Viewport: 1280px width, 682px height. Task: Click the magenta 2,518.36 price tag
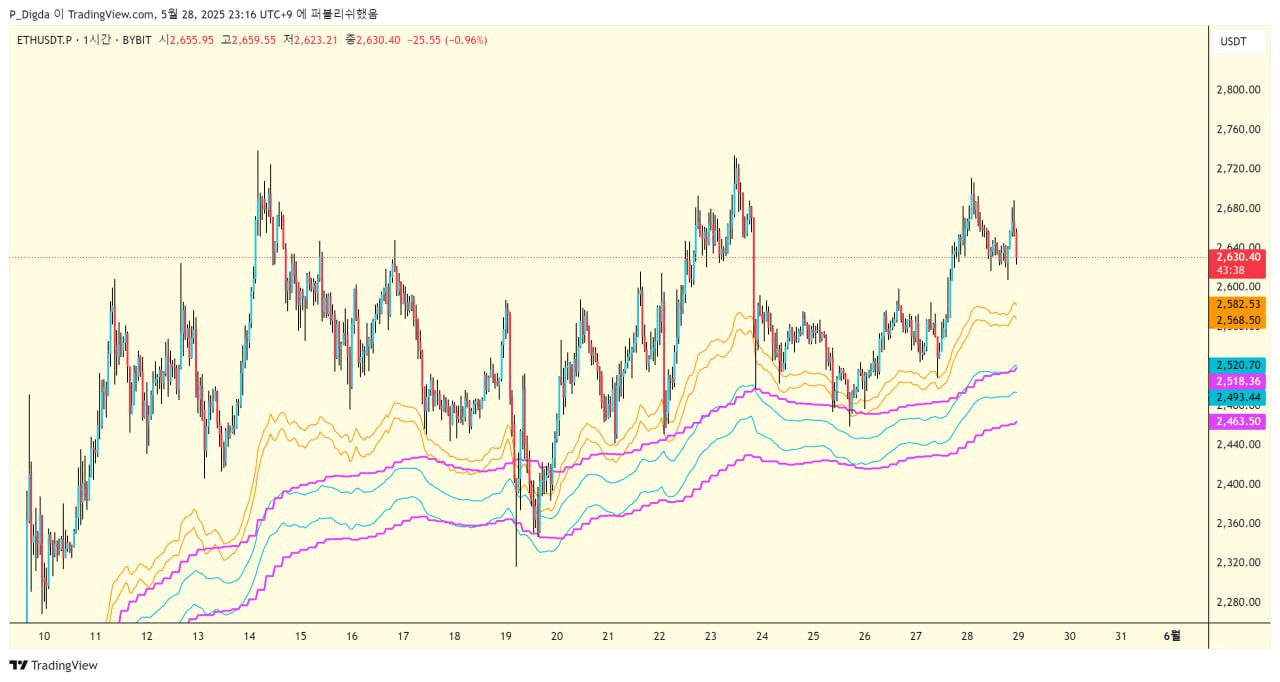(1240, 381)
